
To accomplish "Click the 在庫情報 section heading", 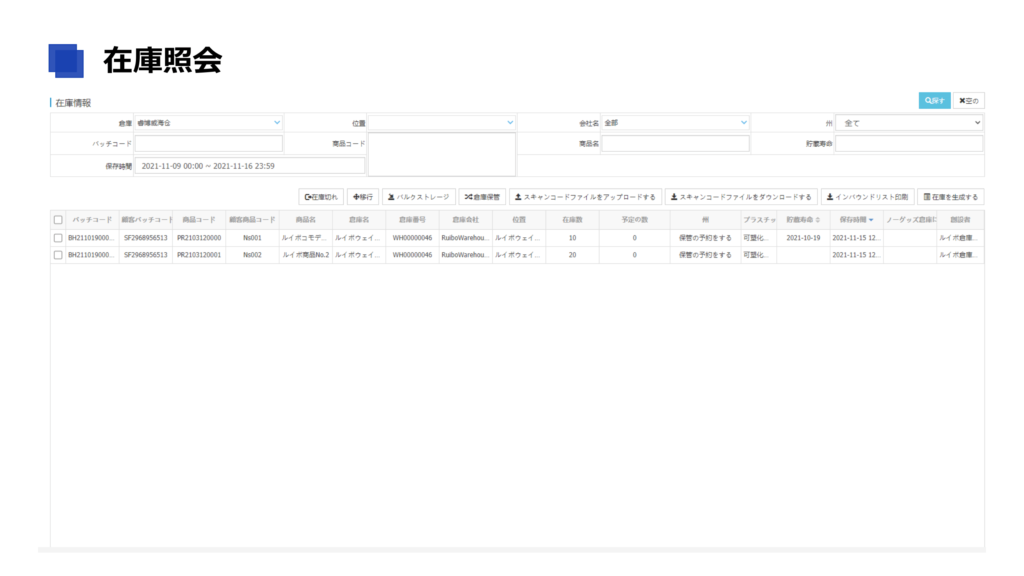I will (x=73, y=103).
